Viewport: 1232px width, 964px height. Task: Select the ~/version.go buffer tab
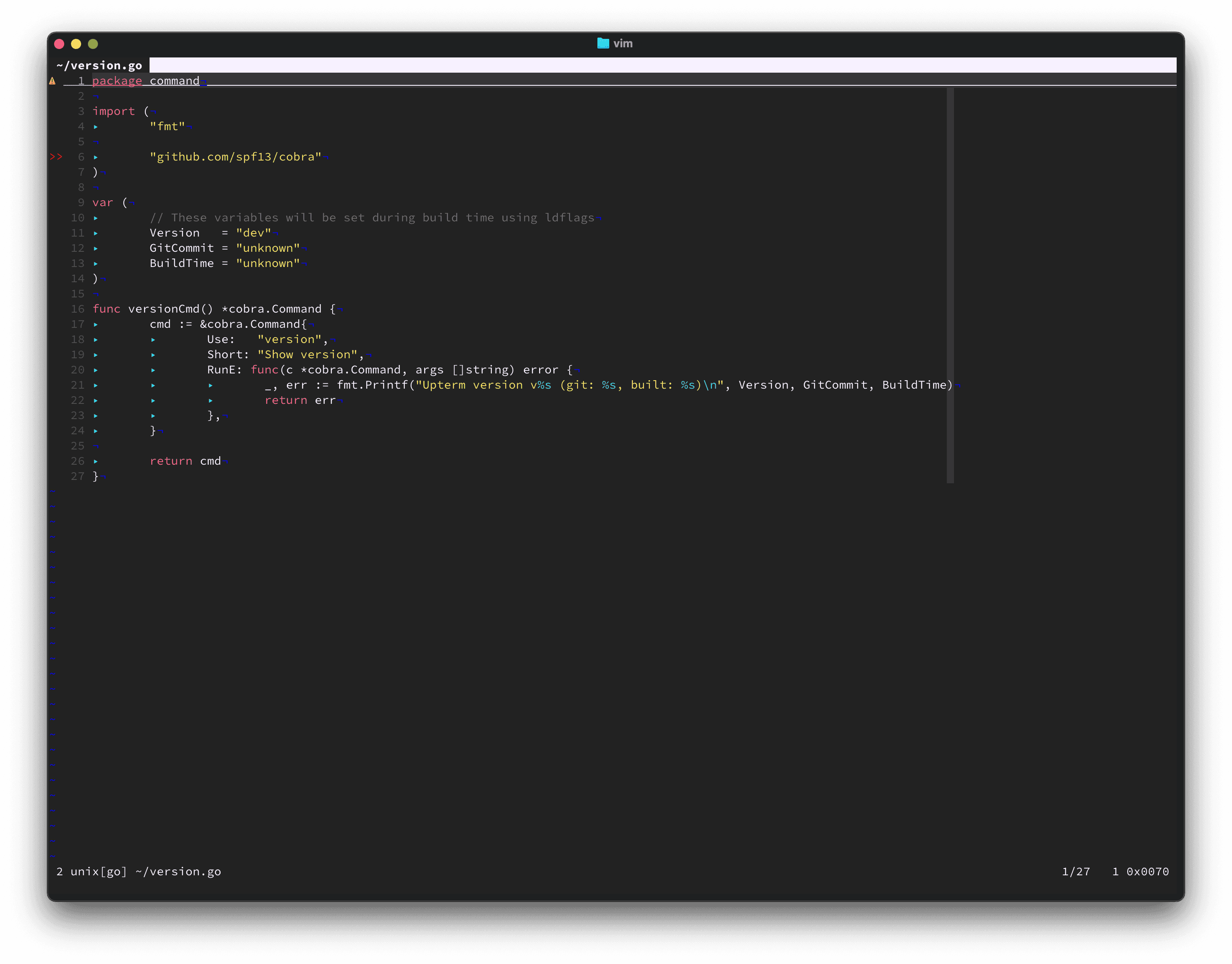99,65
